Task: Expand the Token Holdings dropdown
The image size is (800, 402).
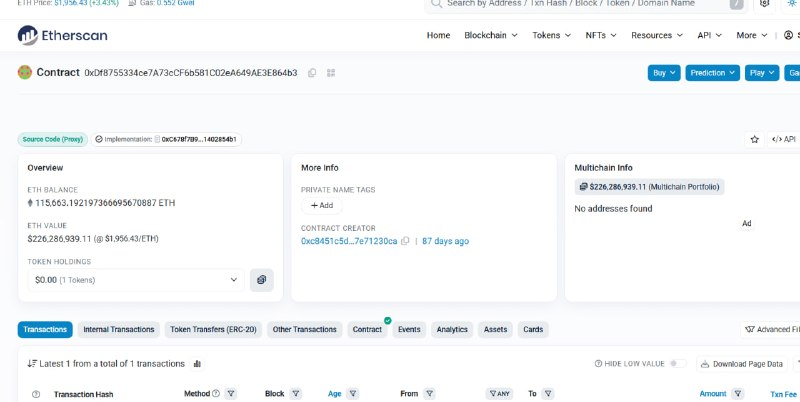Action: tap(136, 280)
